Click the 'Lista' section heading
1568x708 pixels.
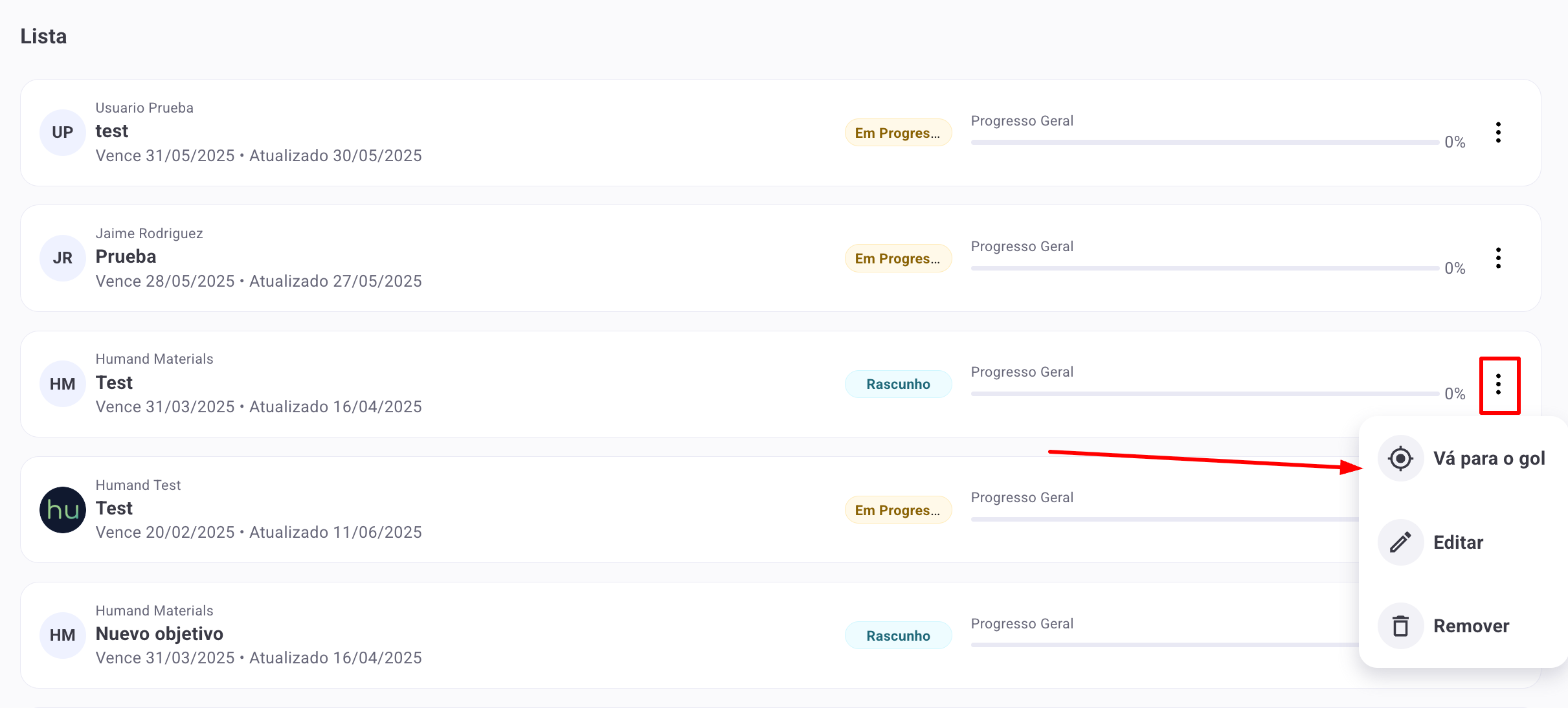pyautogui.click(x=43, y=36)
